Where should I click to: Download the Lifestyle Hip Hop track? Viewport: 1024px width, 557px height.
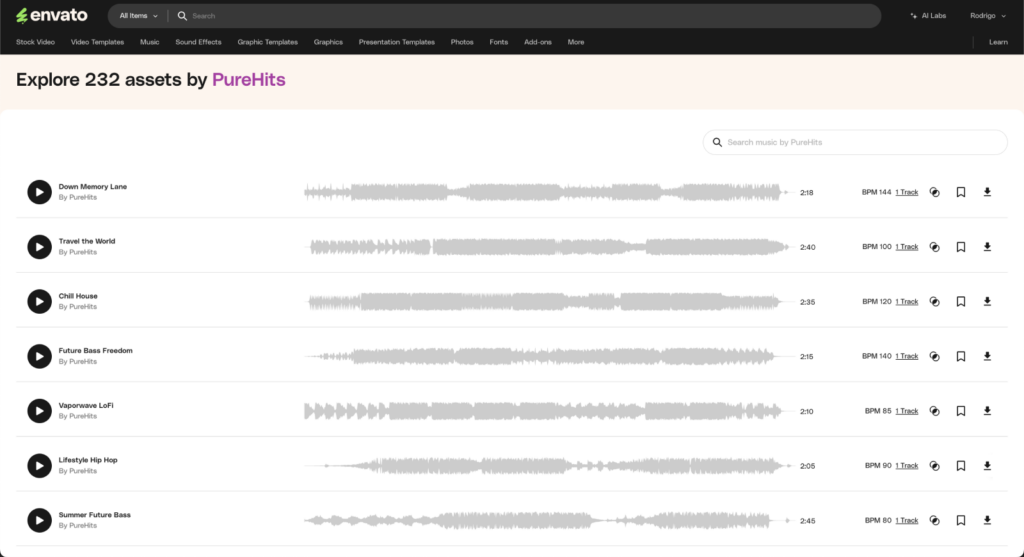coord(987,465)
